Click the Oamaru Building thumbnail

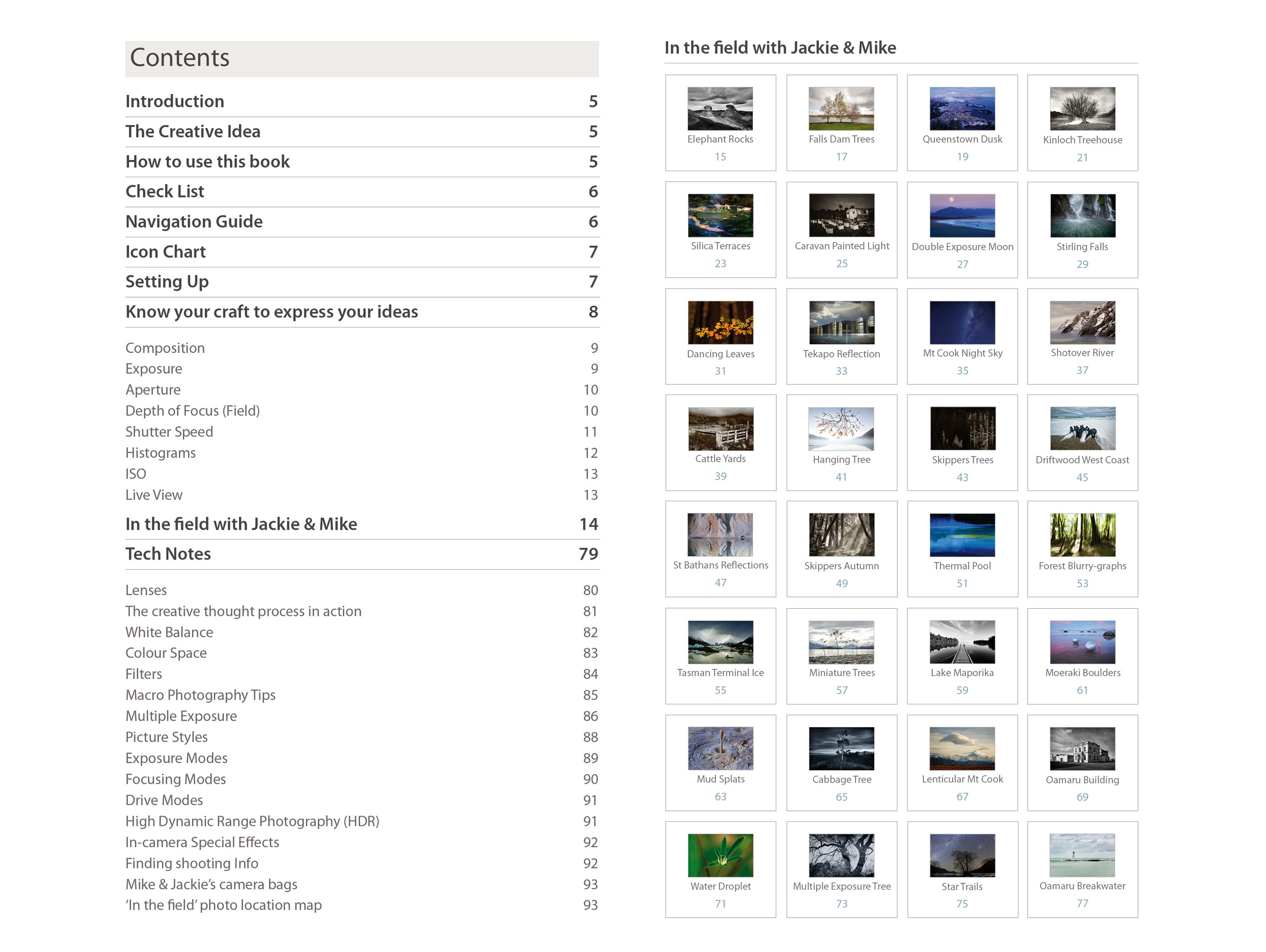click(x=1082, y=749)
